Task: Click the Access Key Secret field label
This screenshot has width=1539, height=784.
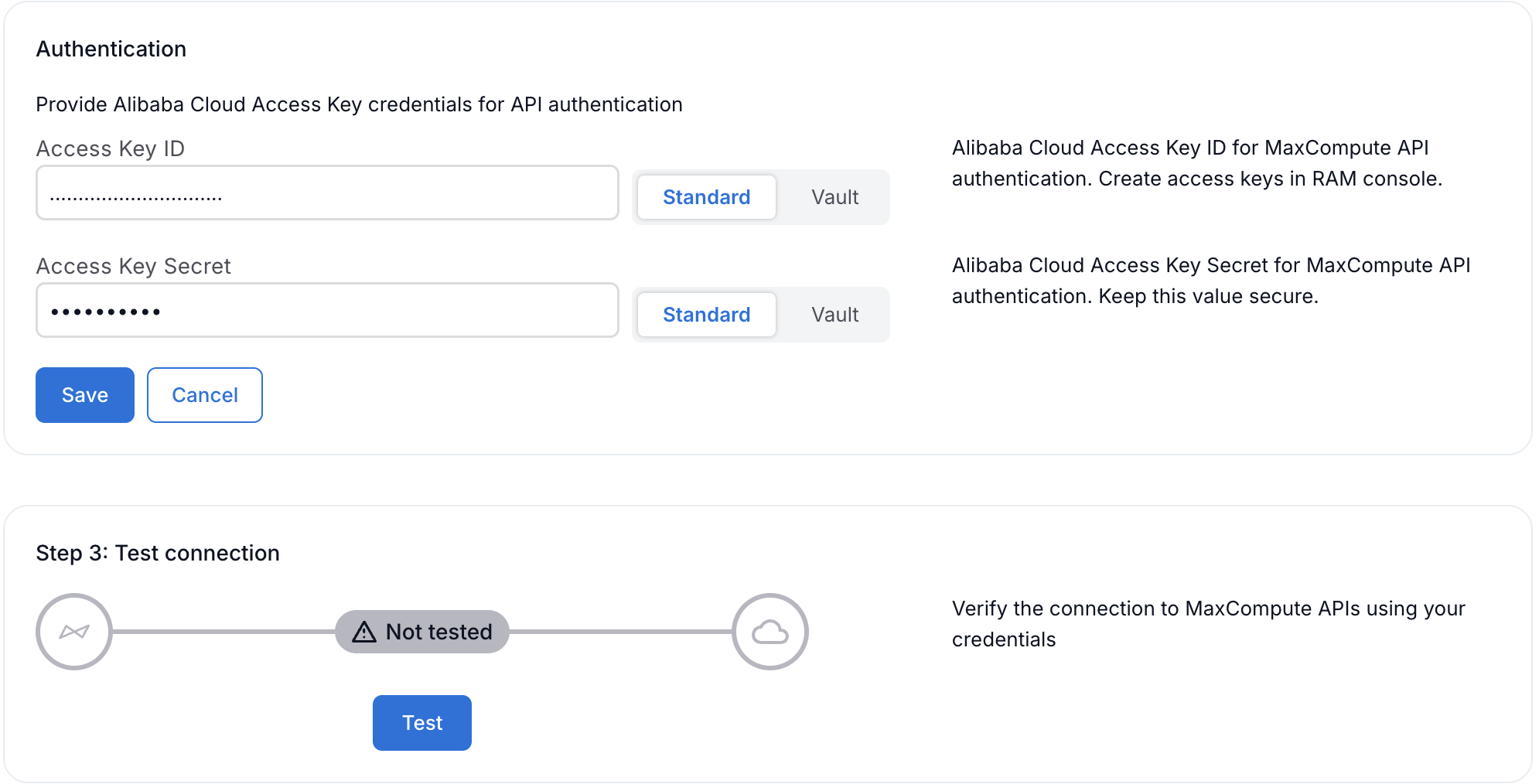Action: point(133,266)
